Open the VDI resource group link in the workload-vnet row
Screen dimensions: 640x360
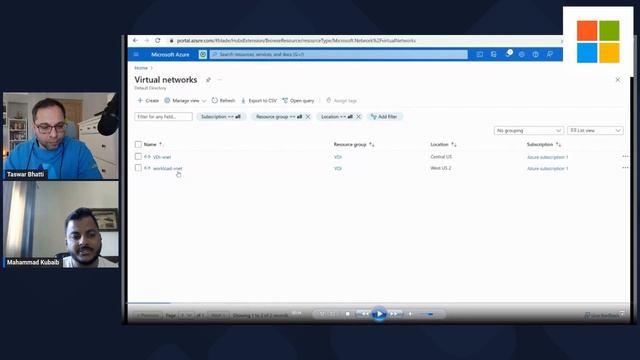point(338,169)
